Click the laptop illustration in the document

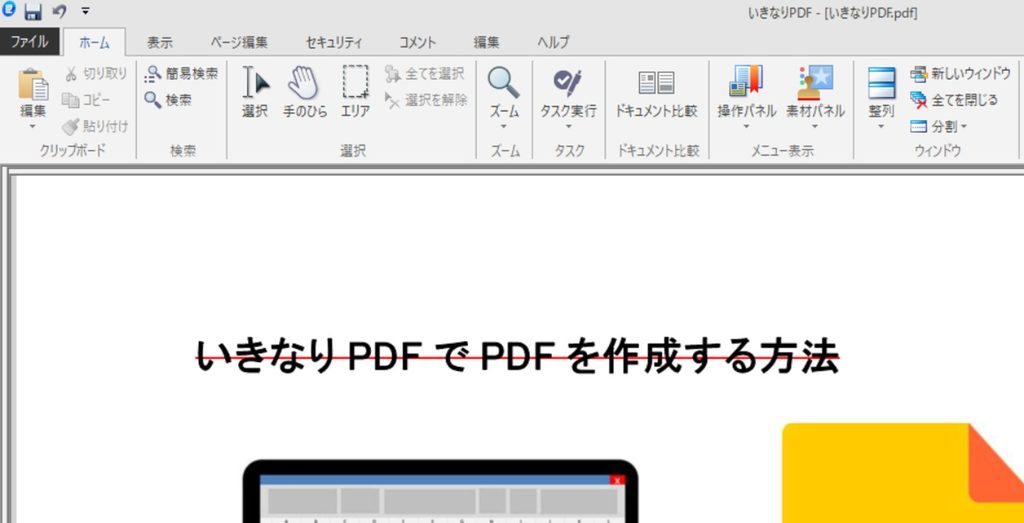[x=440, y=491]
